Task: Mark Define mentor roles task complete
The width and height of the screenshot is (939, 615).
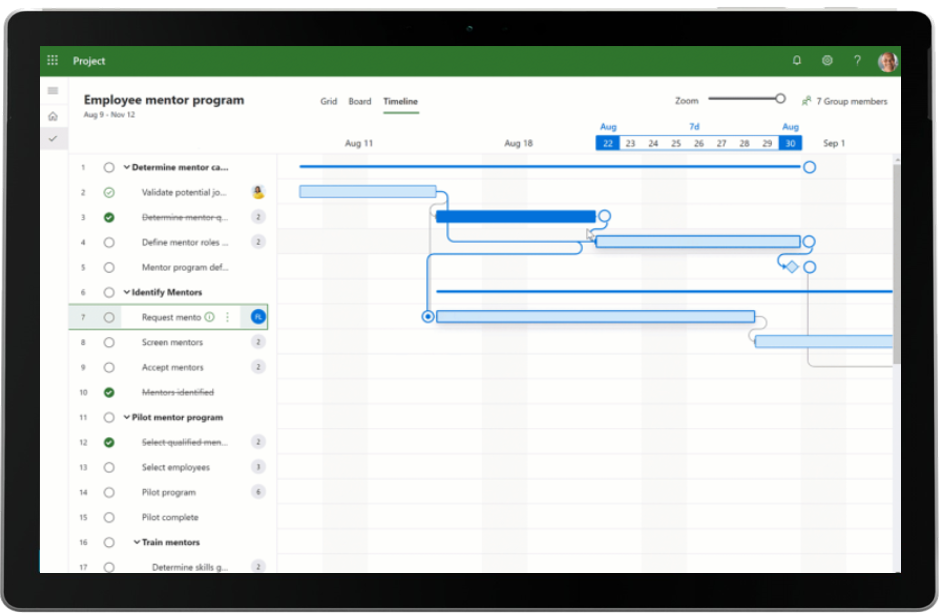Action: tap(109, 242)
